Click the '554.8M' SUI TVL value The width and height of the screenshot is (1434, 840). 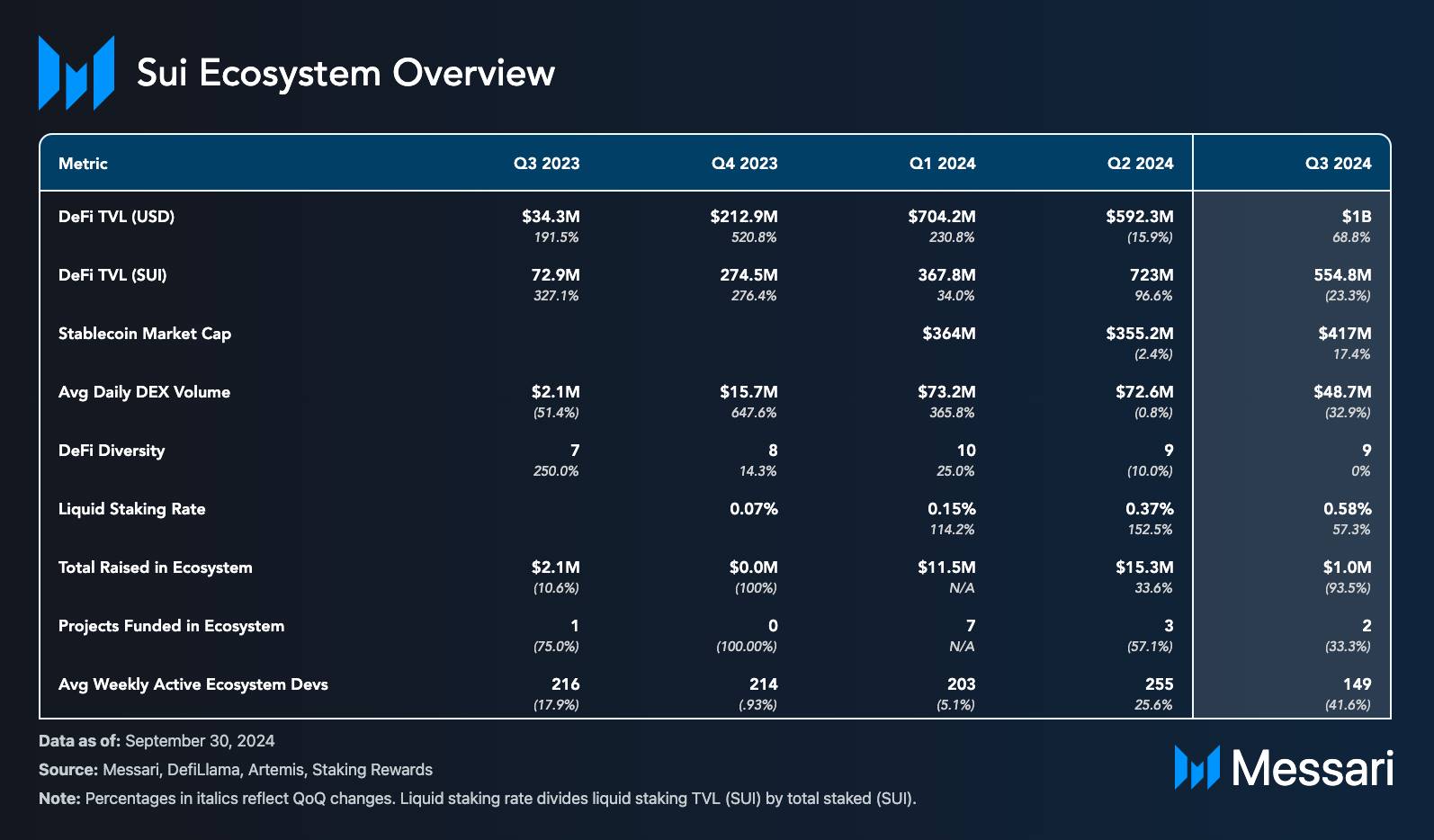point(1342,275)
